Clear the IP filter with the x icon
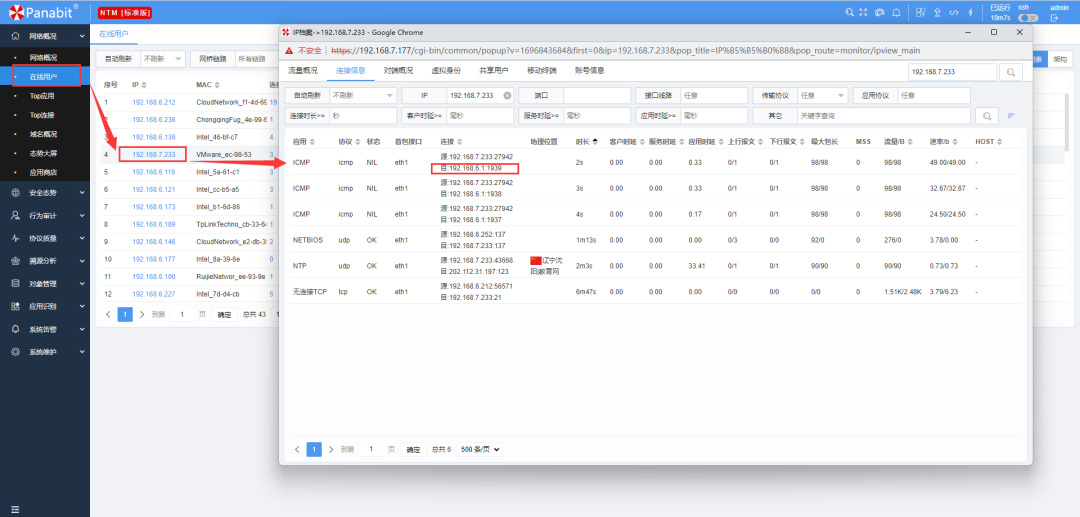Screen dimensions: 1080x517 click(x=507, y=96)
